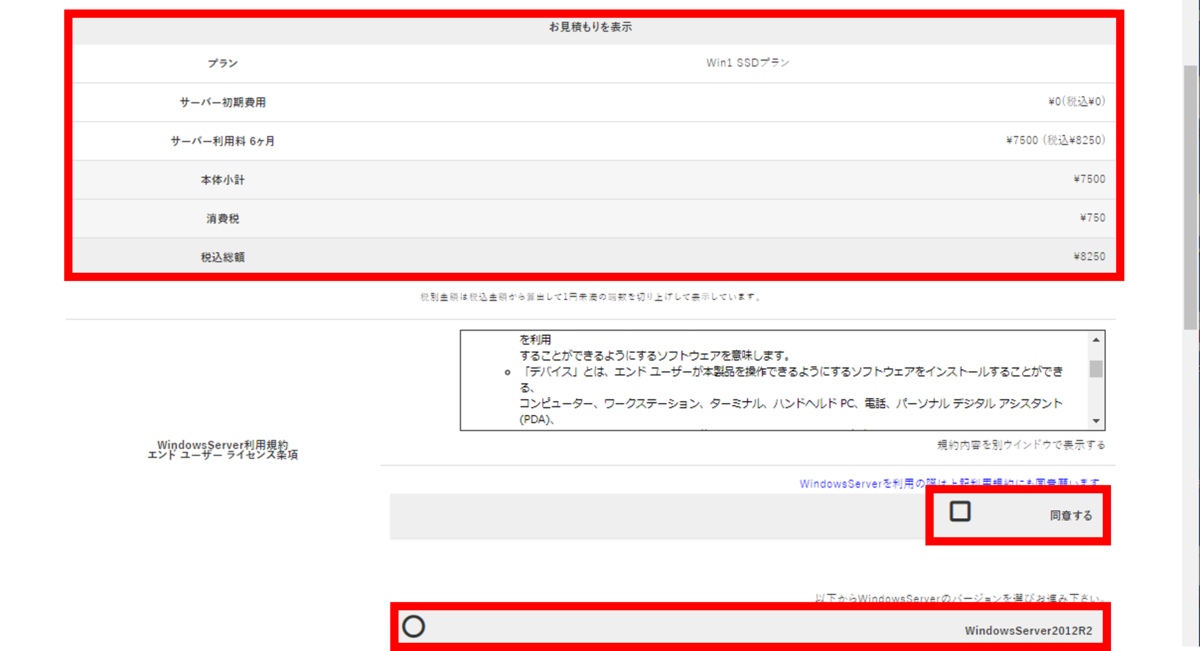Click the 税別金額は税込金額から footnote text
This screenshot has width=1200, height=651.
coord(591,297)
